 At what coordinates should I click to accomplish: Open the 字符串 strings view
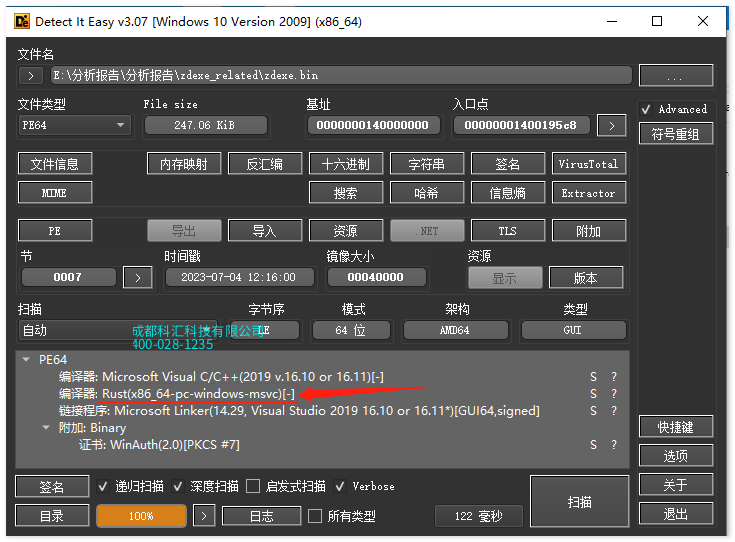click(x=427, y=164)
